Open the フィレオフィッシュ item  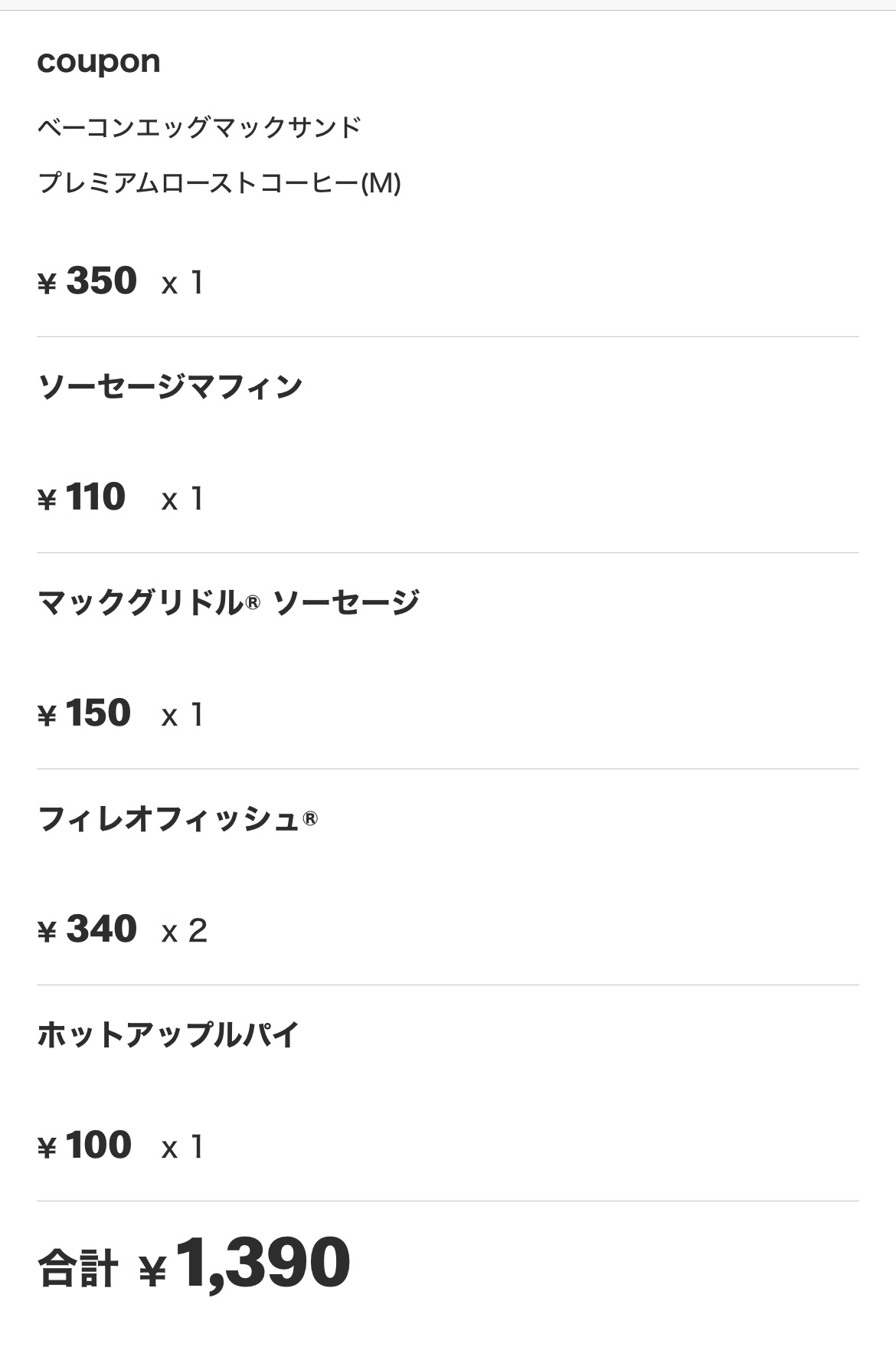click(x=177, y=819)
